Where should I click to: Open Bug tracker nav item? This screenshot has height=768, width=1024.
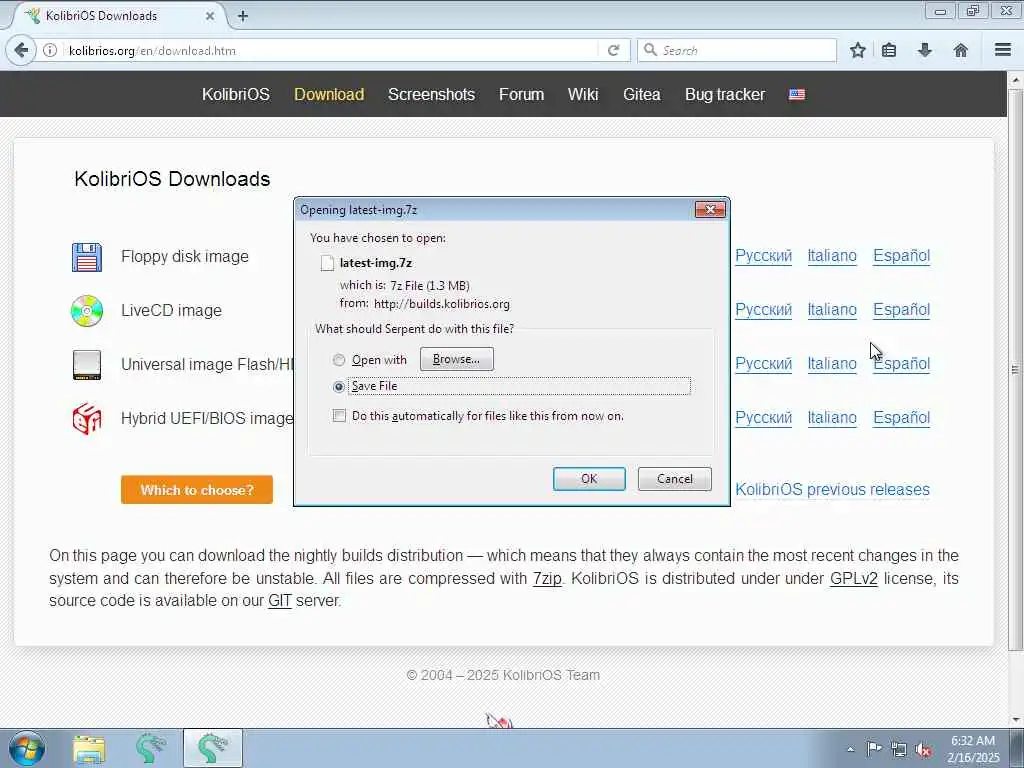point(725,95)
